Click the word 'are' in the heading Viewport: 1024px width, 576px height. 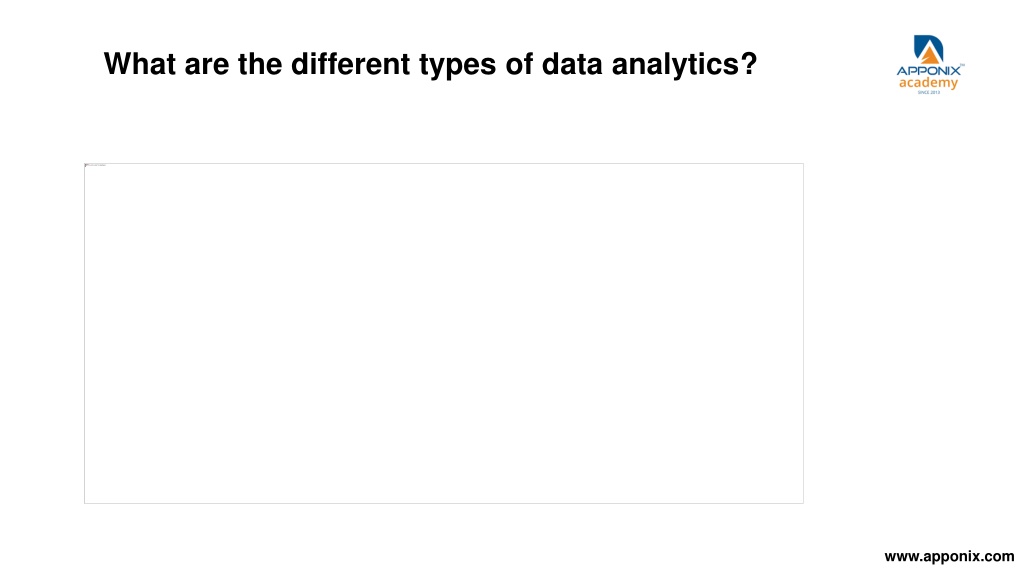tap(206, 67)
